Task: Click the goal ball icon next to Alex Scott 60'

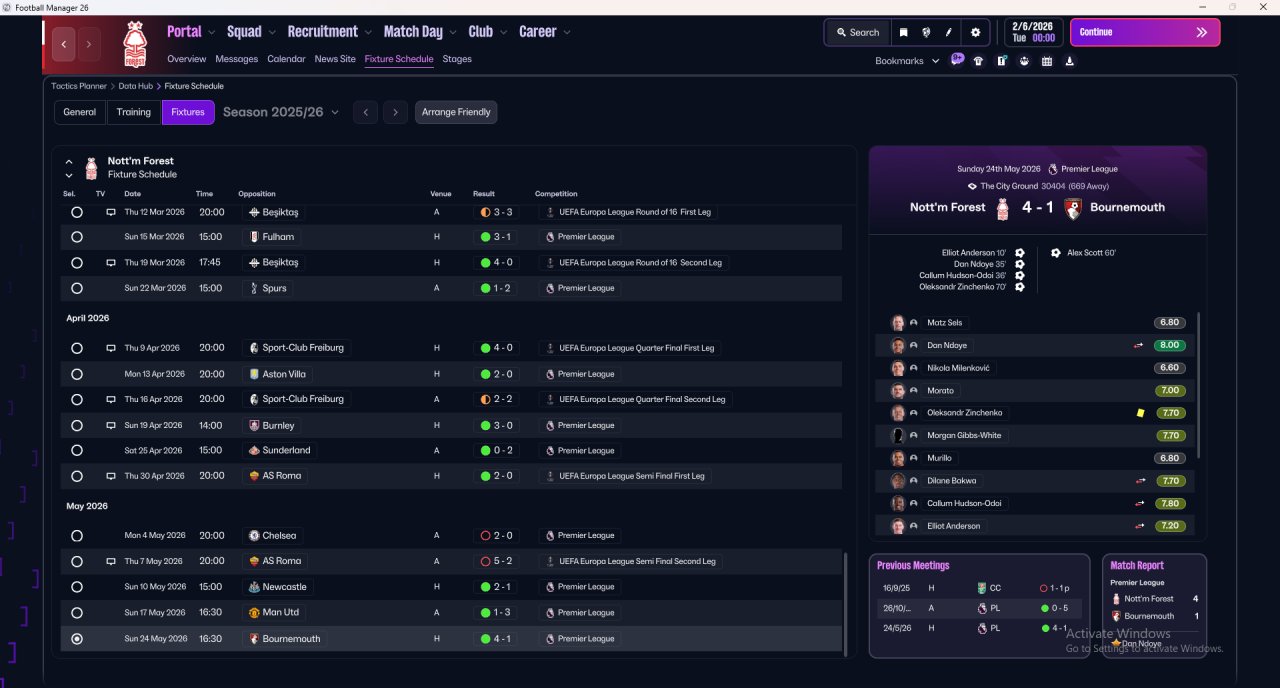Action: 1056,253
